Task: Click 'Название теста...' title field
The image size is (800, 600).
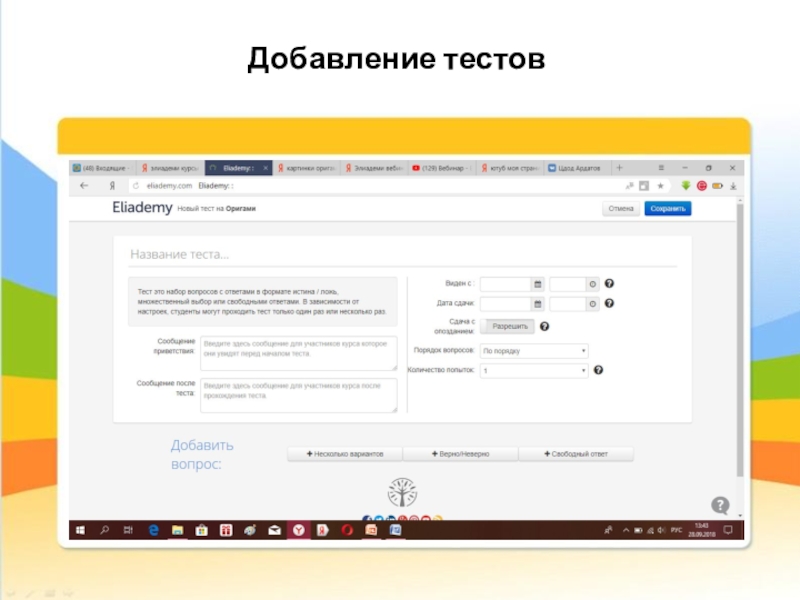Action: (403, 254)
